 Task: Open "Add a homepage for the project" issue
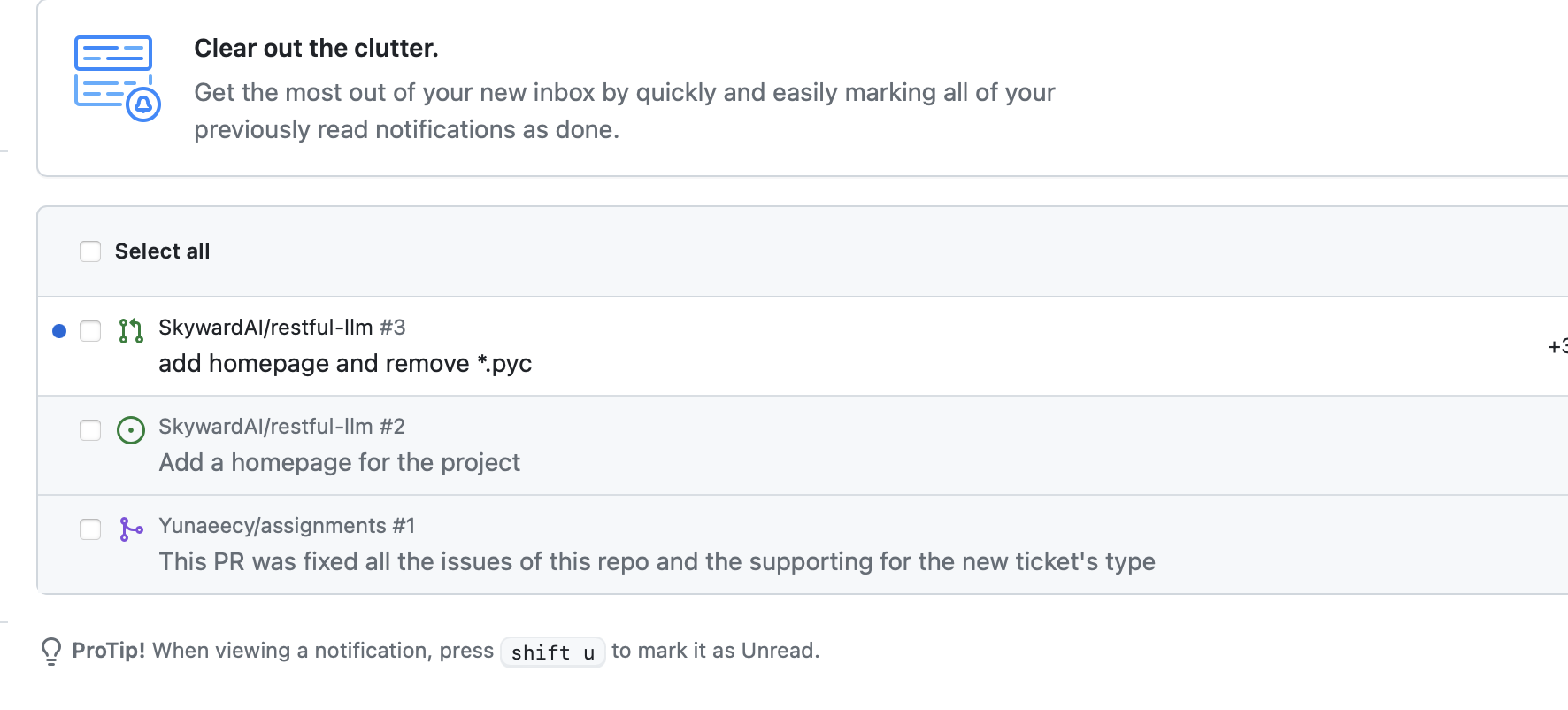pyautogui.click(x=339, y=463)
